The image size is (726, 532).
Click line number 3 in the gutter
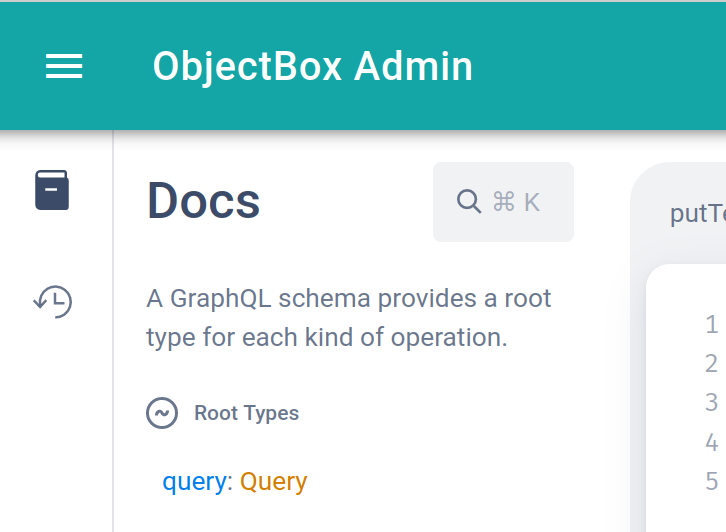click(711, 402)
